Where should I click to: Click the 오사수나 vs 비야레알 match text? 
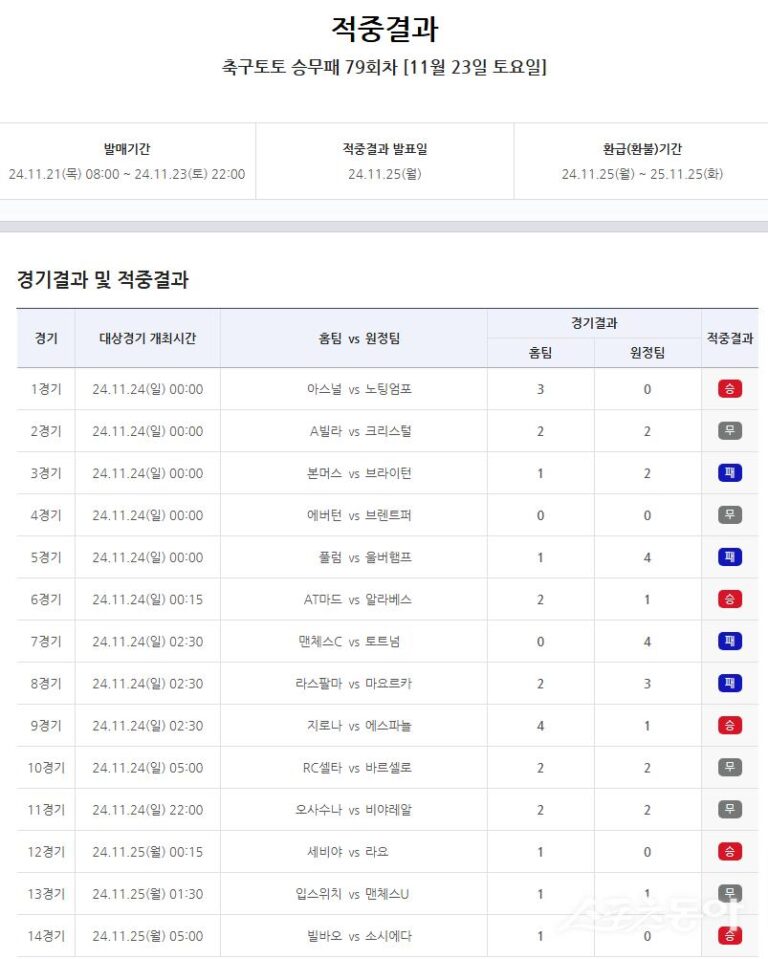click(x=353, y=809)
